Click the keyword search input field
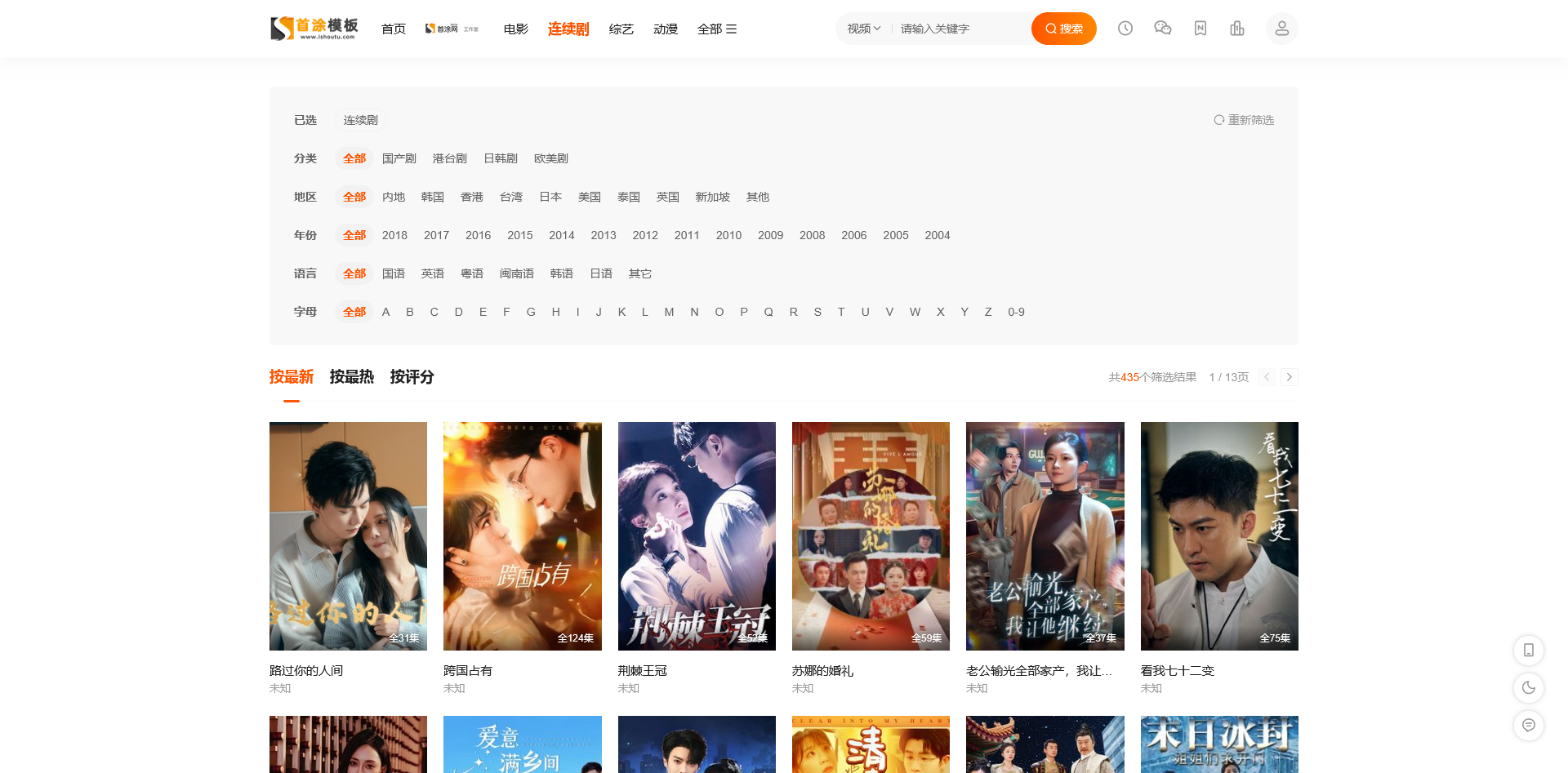 [x=962, y=29]
